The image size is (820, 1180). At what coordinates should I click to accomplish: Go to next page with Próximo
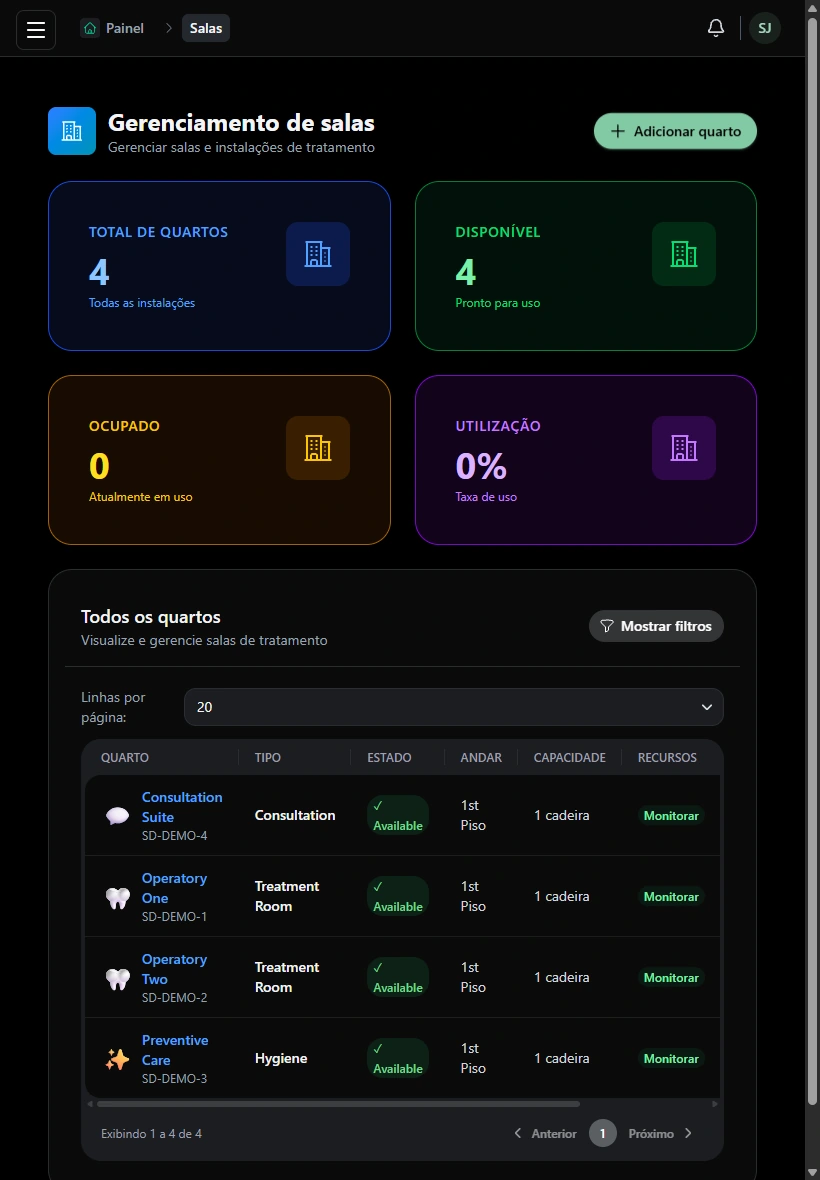tap(660, 1133)
